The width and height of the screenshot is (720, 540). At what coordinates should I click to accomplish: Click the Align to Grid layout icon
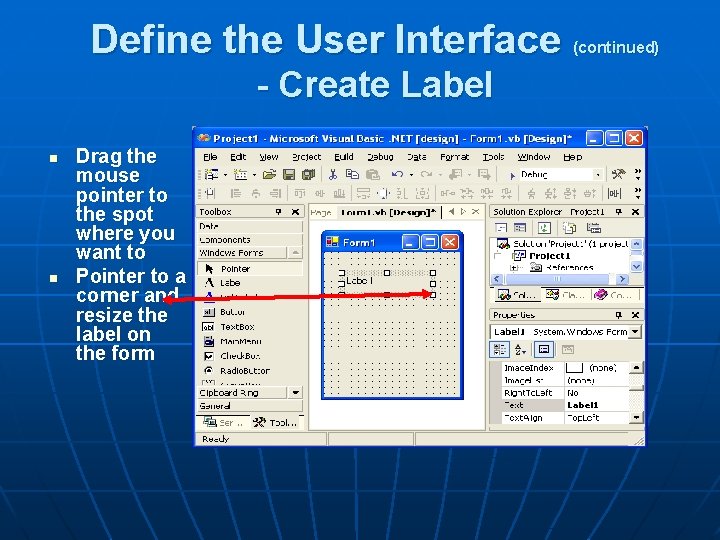pos(210,193)
